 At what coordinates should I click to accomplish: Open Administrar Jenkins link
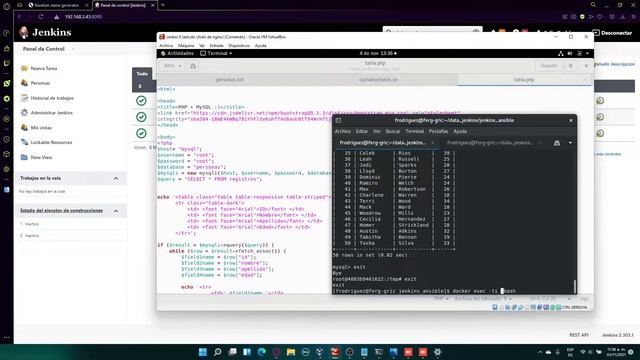[x=51, y=113]
